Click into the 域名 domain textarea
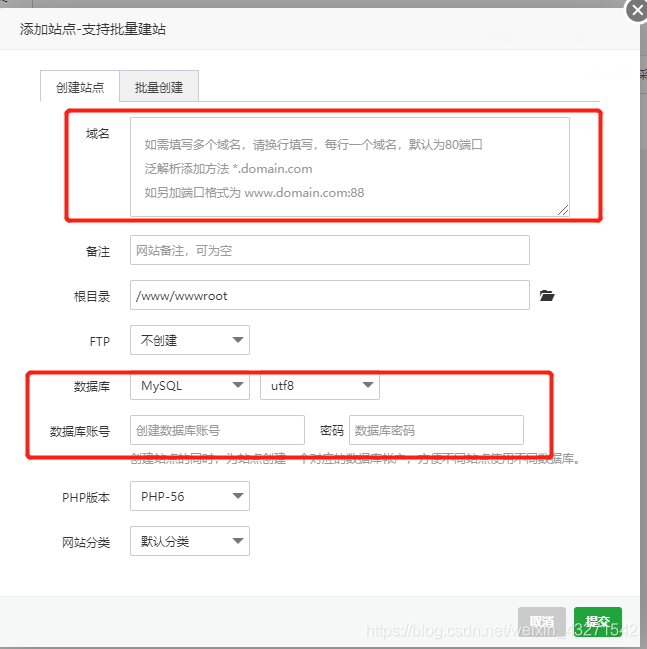This screenshot has height=649, width=647. [x=350, y=167]
